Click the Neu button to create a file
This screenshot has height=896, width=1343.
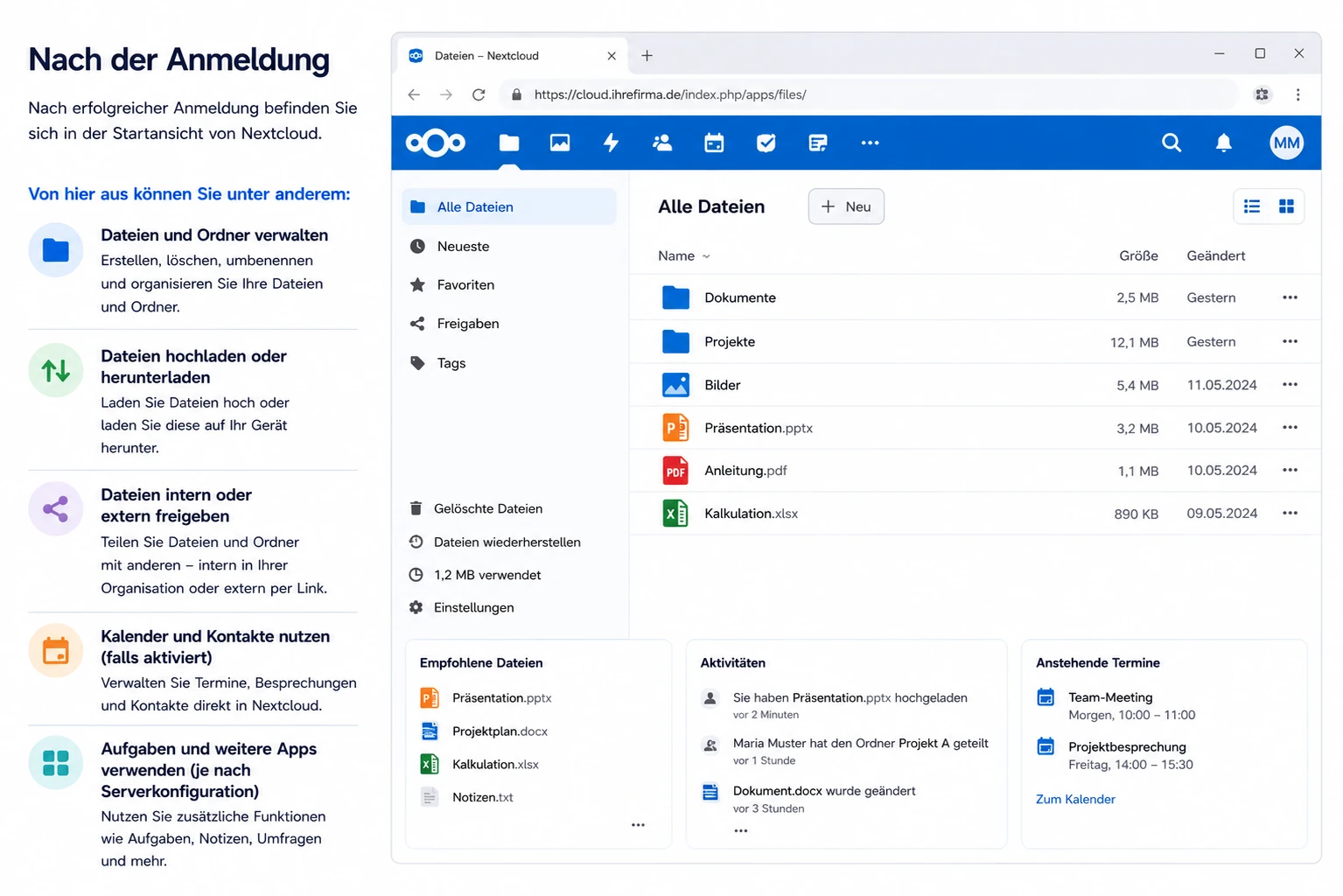pyautogui.click(x=846, y=206)
